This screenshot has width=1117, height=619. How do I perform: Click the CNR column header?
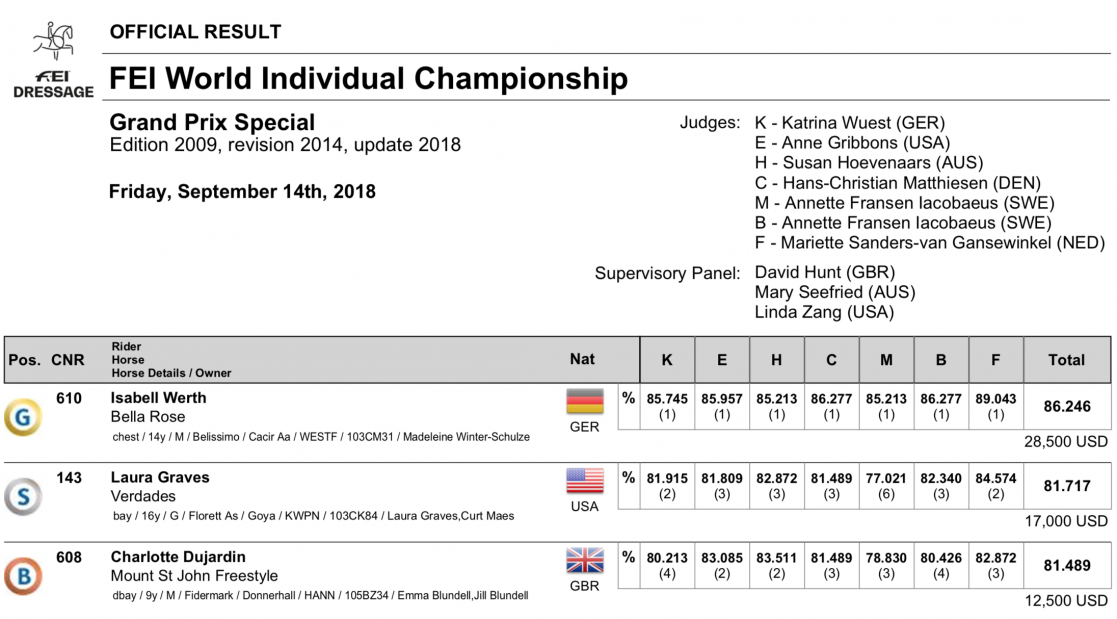[68, 360]
